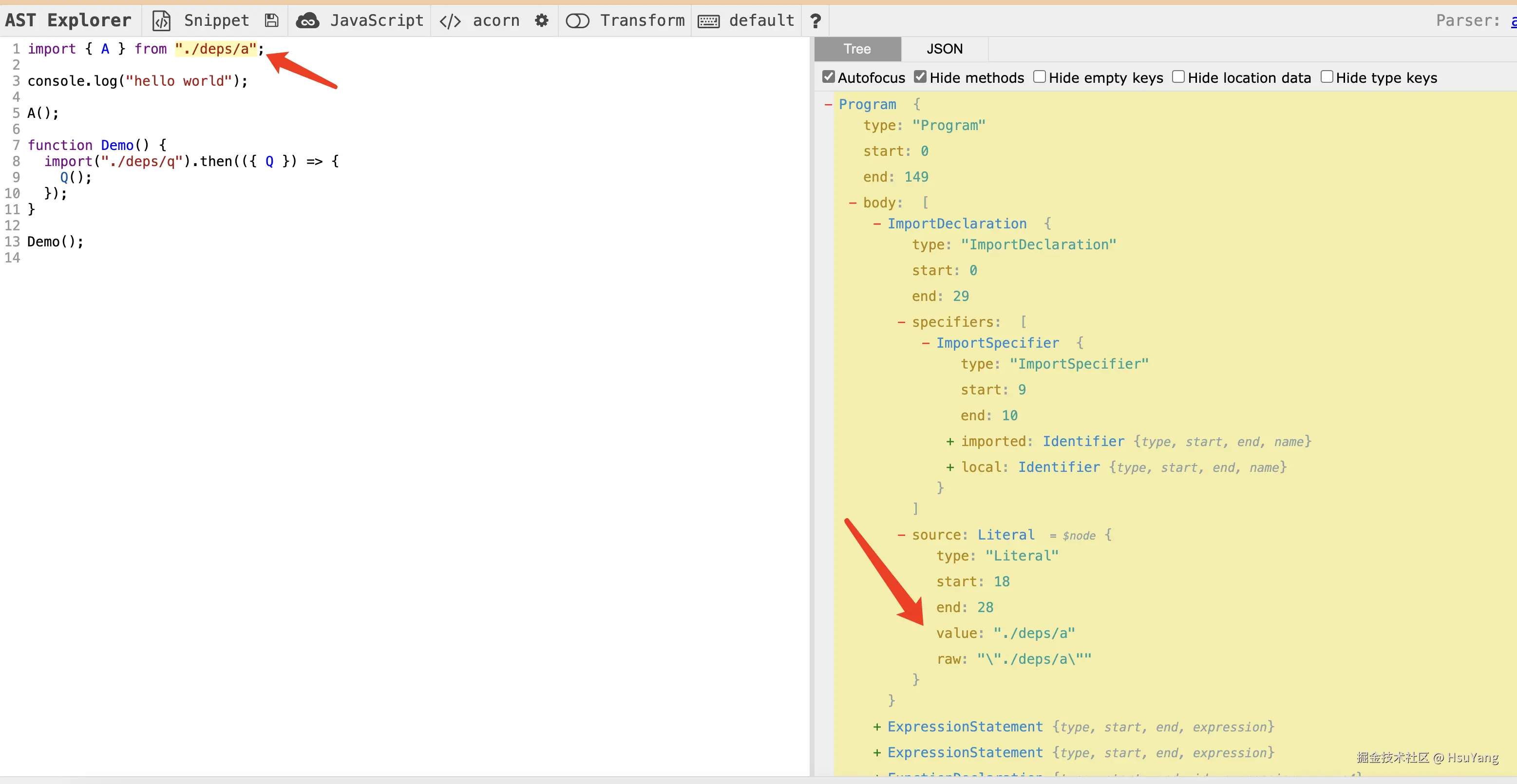Switch on the Transform toggle
The image size is (1517, 784).
coord(577,21)
